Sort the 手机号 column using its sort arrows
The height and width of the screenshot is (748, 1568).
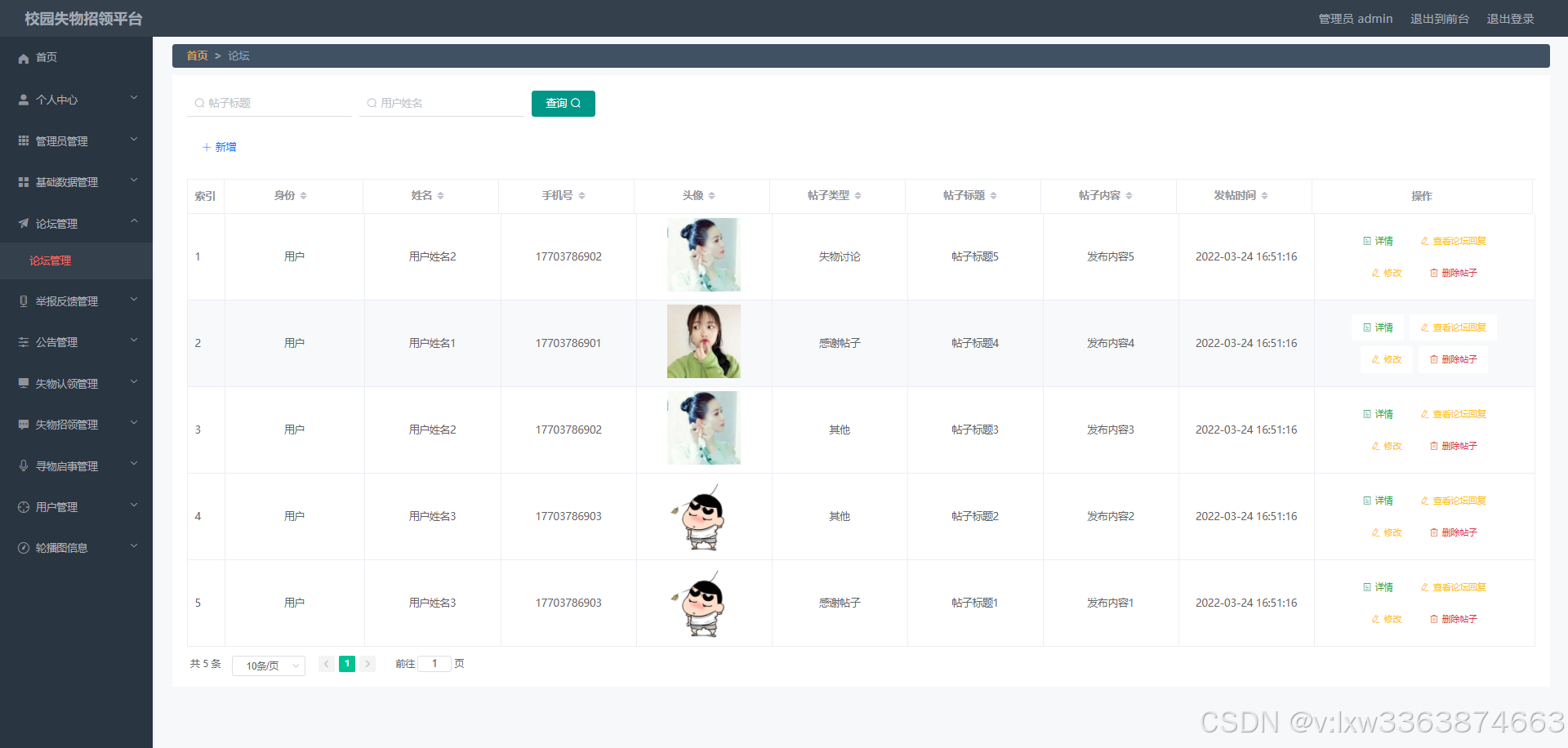point(582,196)
